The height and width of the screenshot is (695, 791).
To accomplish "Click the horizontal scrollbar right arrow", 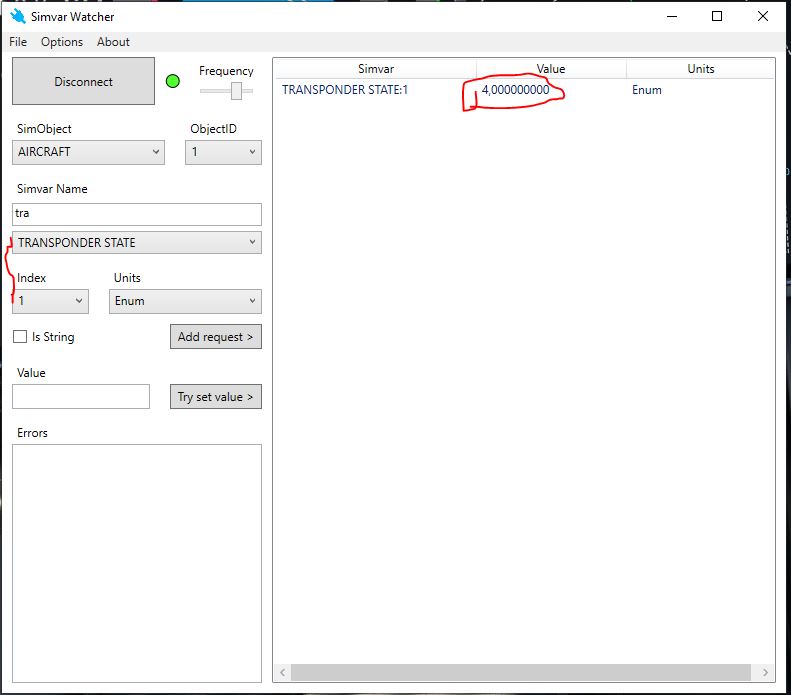I will tap(766, 673).
